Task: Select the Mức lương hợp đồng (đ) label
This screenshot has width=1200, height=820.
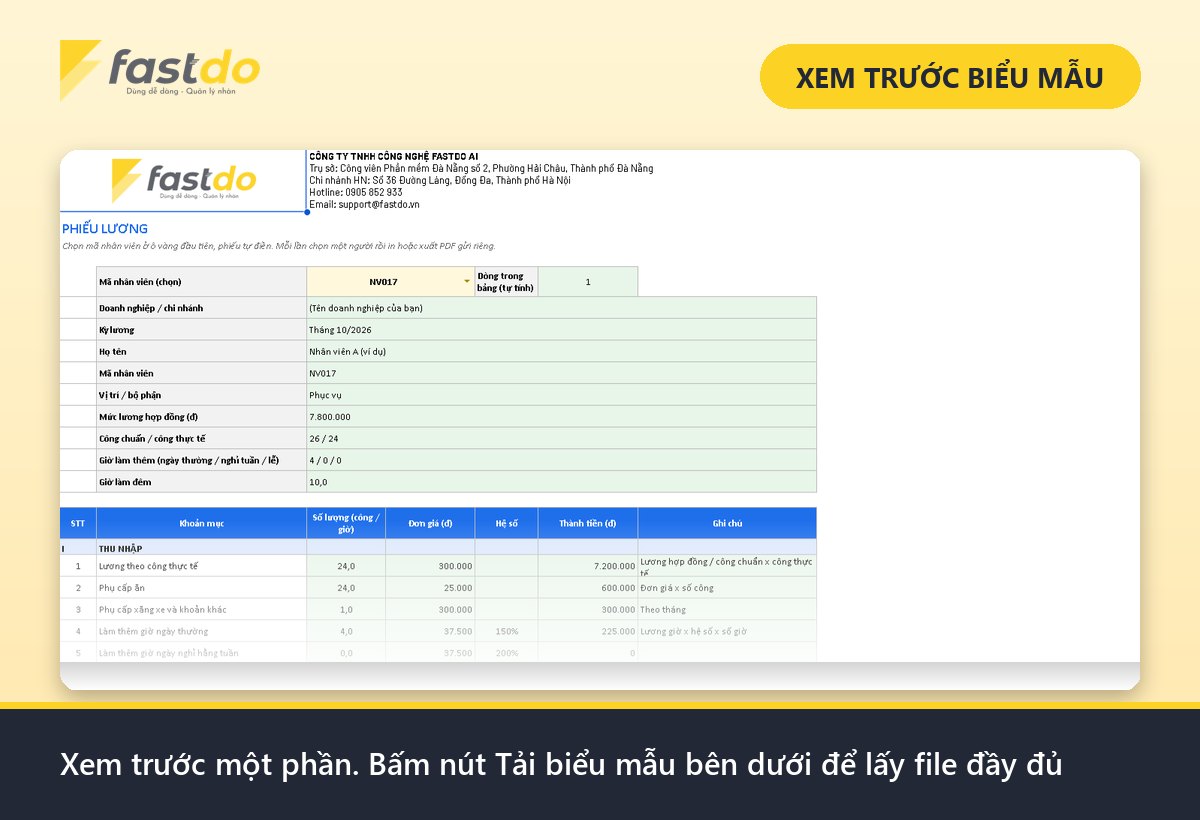Action: pyautogui.click(x=201, y=417)
